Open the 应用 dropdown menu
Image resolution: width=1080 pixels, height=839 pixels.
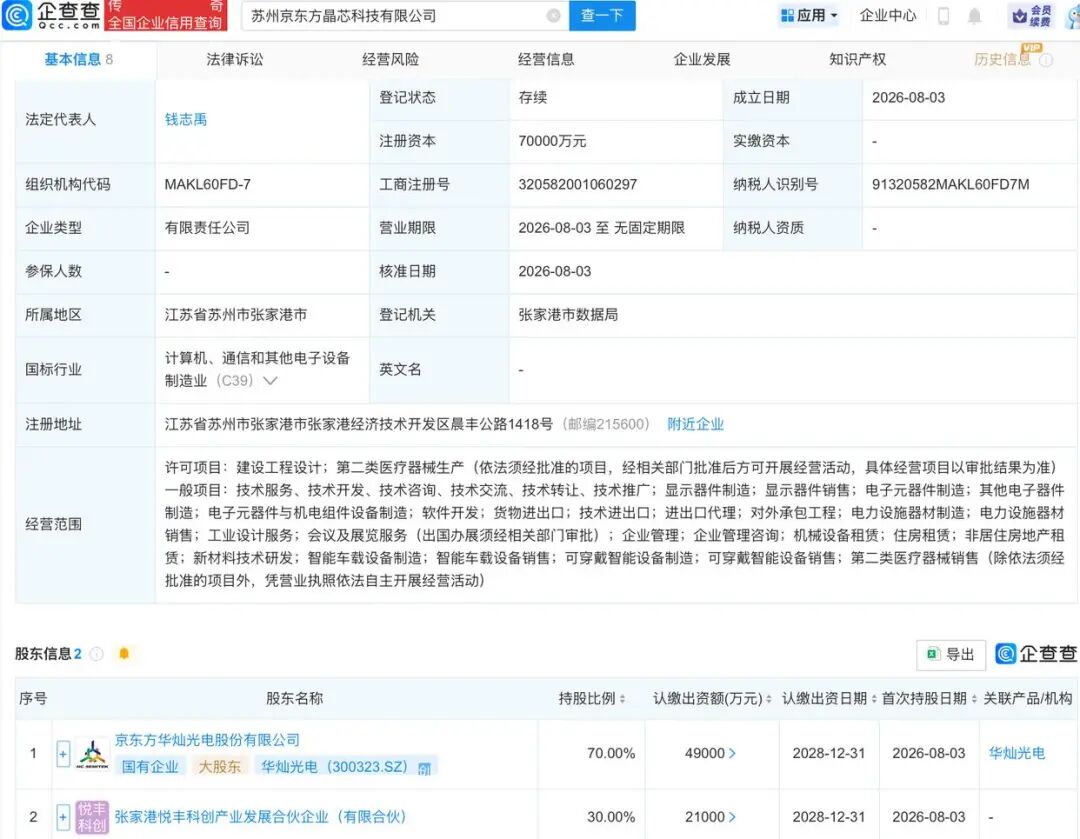809,15
